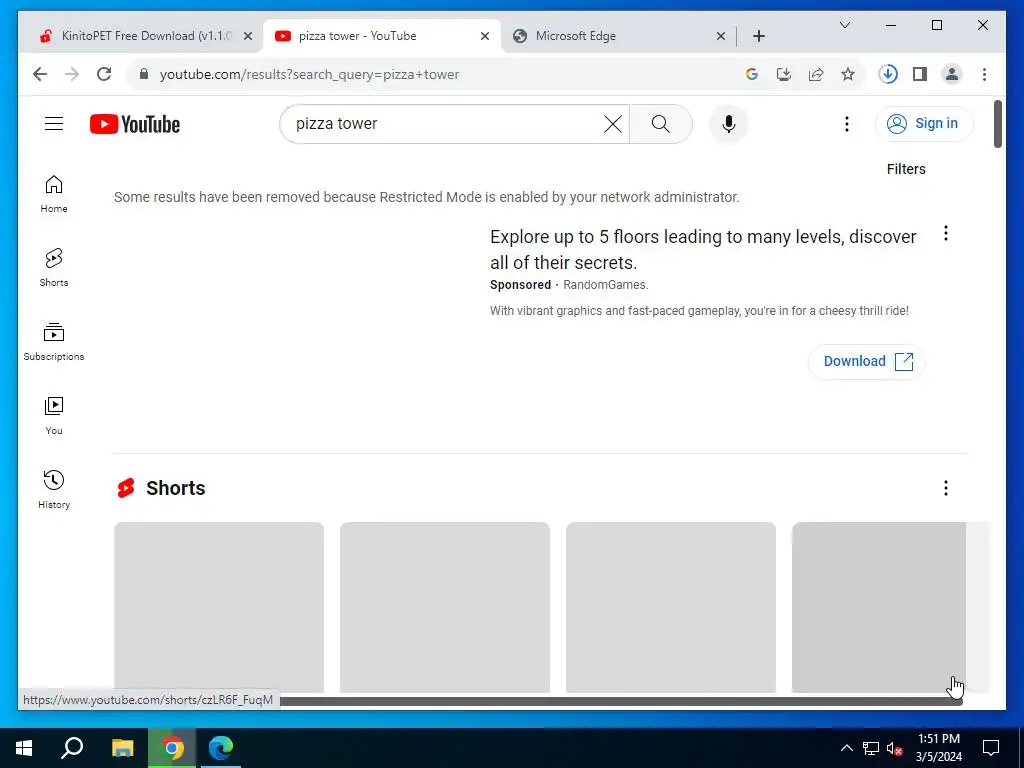Open the Filters panel
Image resolution: width=1024 pixels, height=768 pixels.
(x=906, y=169)
